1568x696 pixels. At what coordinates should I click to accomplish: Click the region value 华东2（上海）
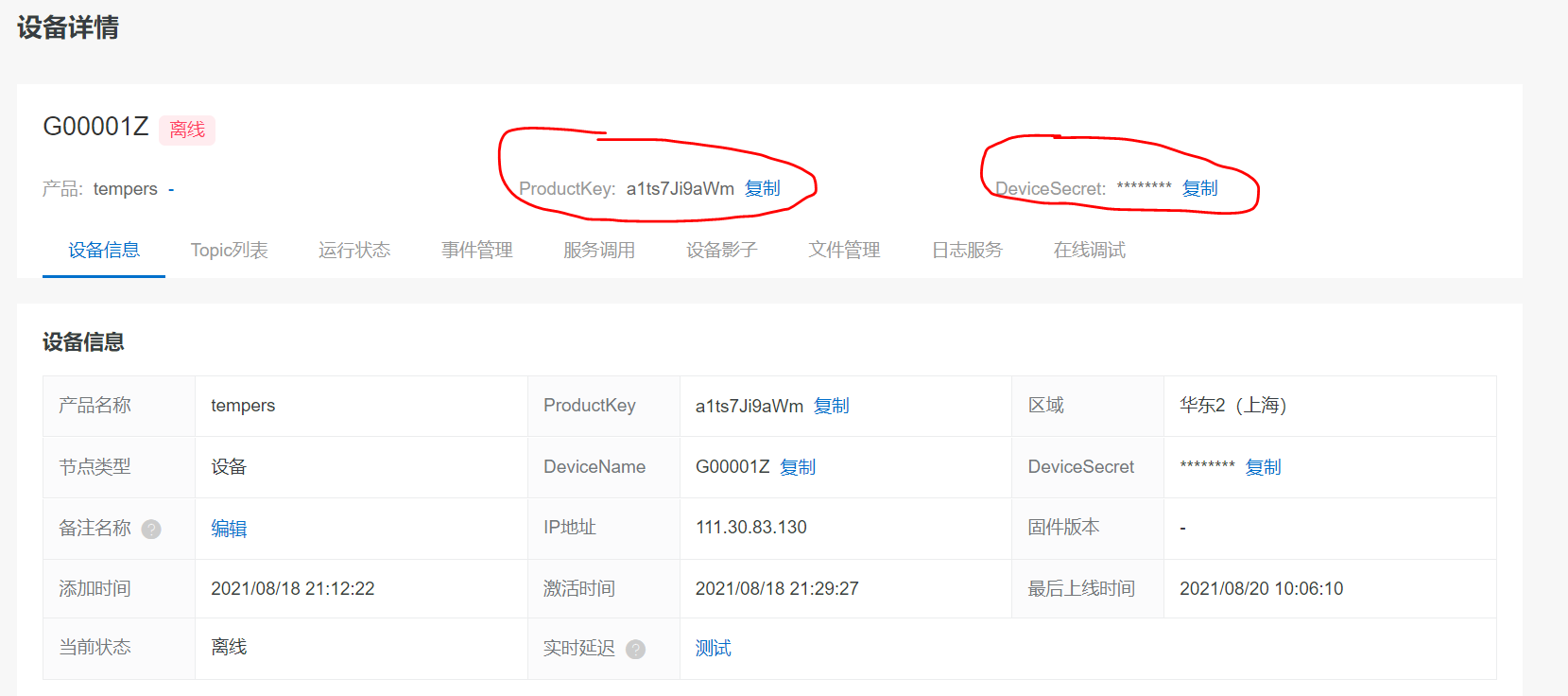click(1233, 405)
